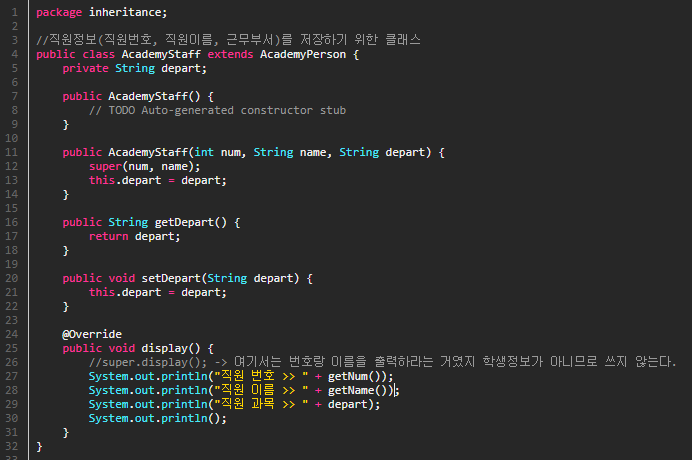Click the '직원 이름 >> ' string literal
The image size is (692, 460).
(x=261, y=390)
